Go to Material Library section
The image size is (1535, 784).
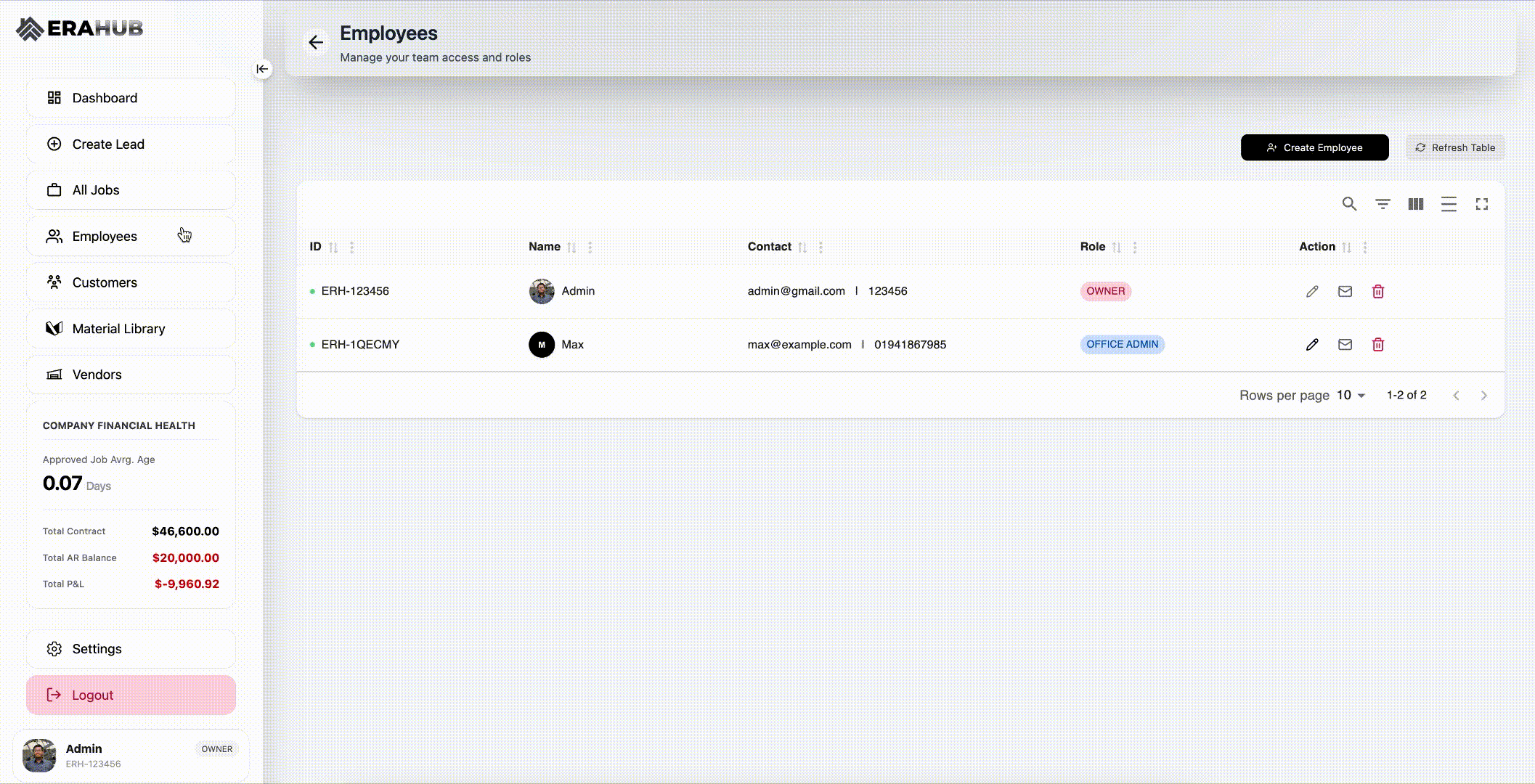coord(118,328)
